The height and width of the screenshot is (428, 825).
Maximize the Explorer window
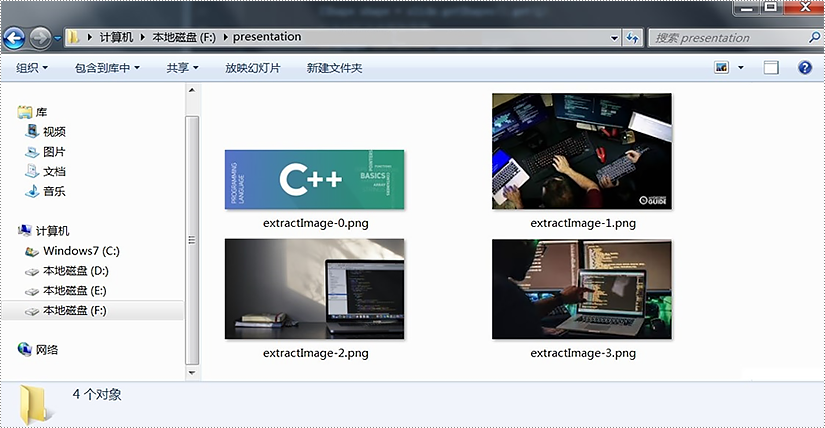coord(771,7)
